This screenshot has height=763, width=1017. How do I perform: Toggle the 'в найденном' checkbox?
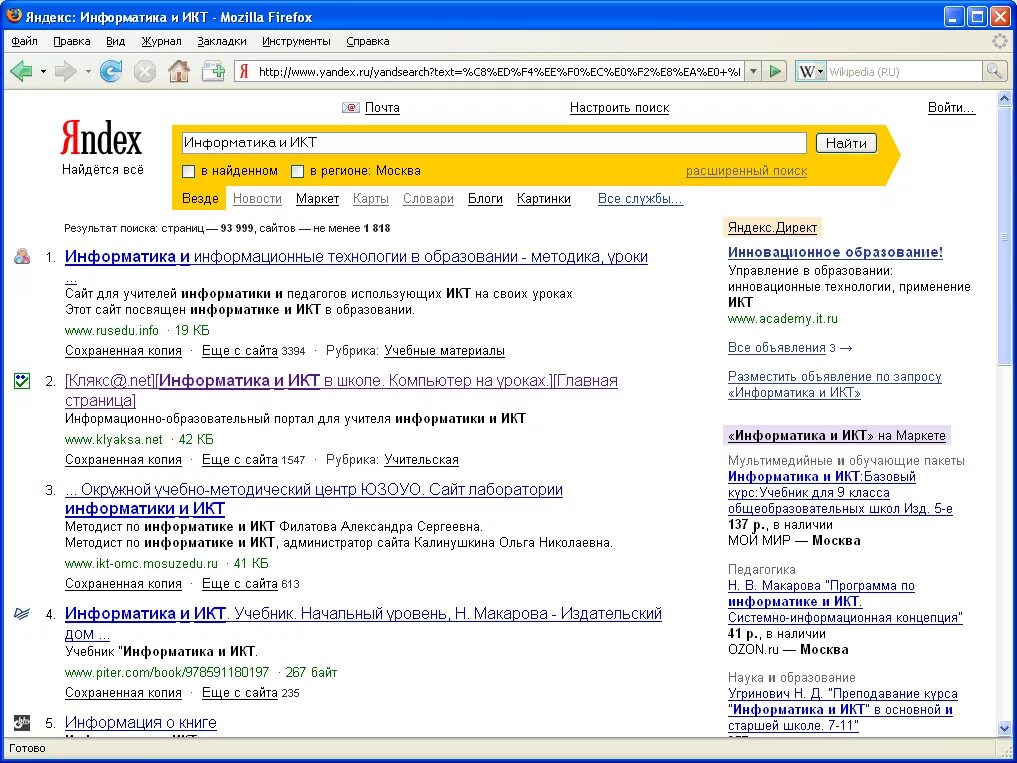[189, 171]
